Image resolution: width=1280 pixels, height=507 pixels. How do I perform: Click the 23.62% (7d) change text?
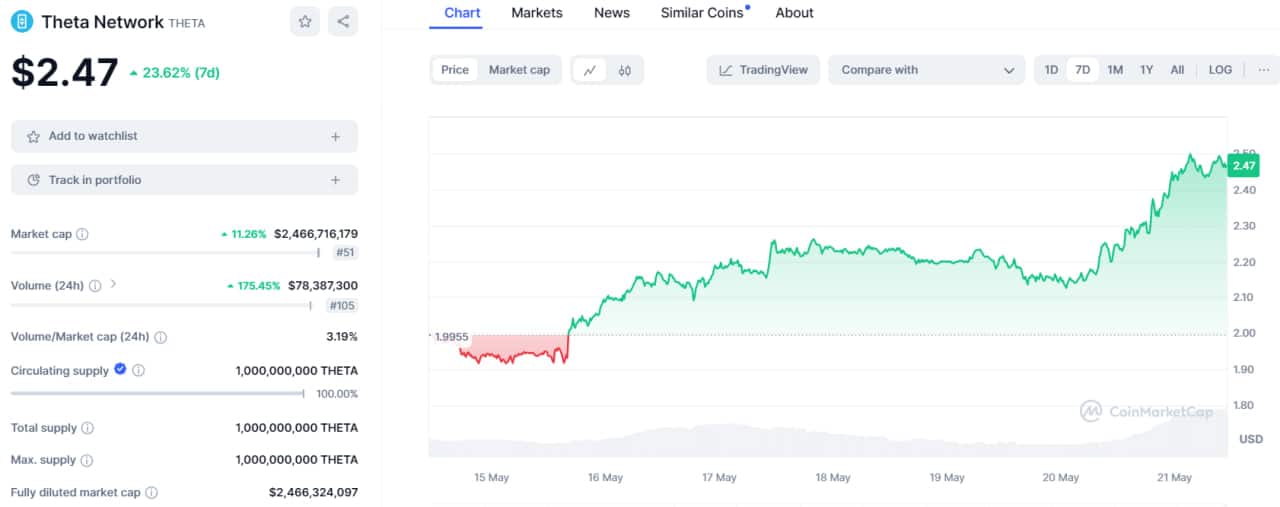[181, 73]
